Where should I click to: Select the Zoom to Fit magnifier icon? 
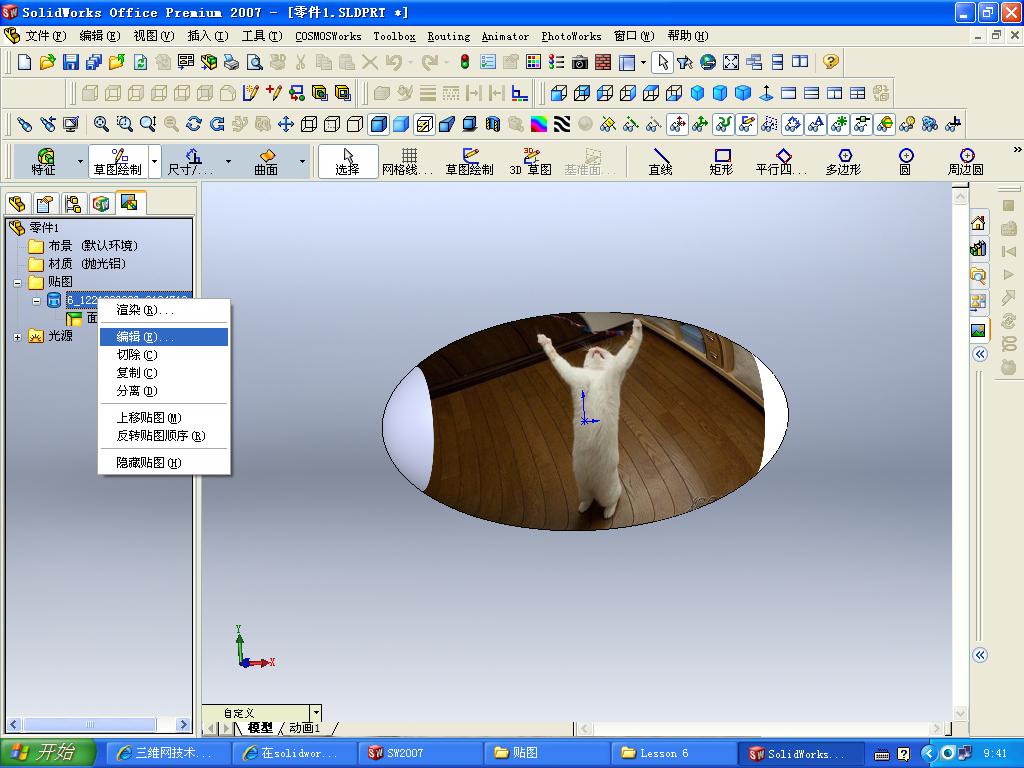[x=101, y=124]
